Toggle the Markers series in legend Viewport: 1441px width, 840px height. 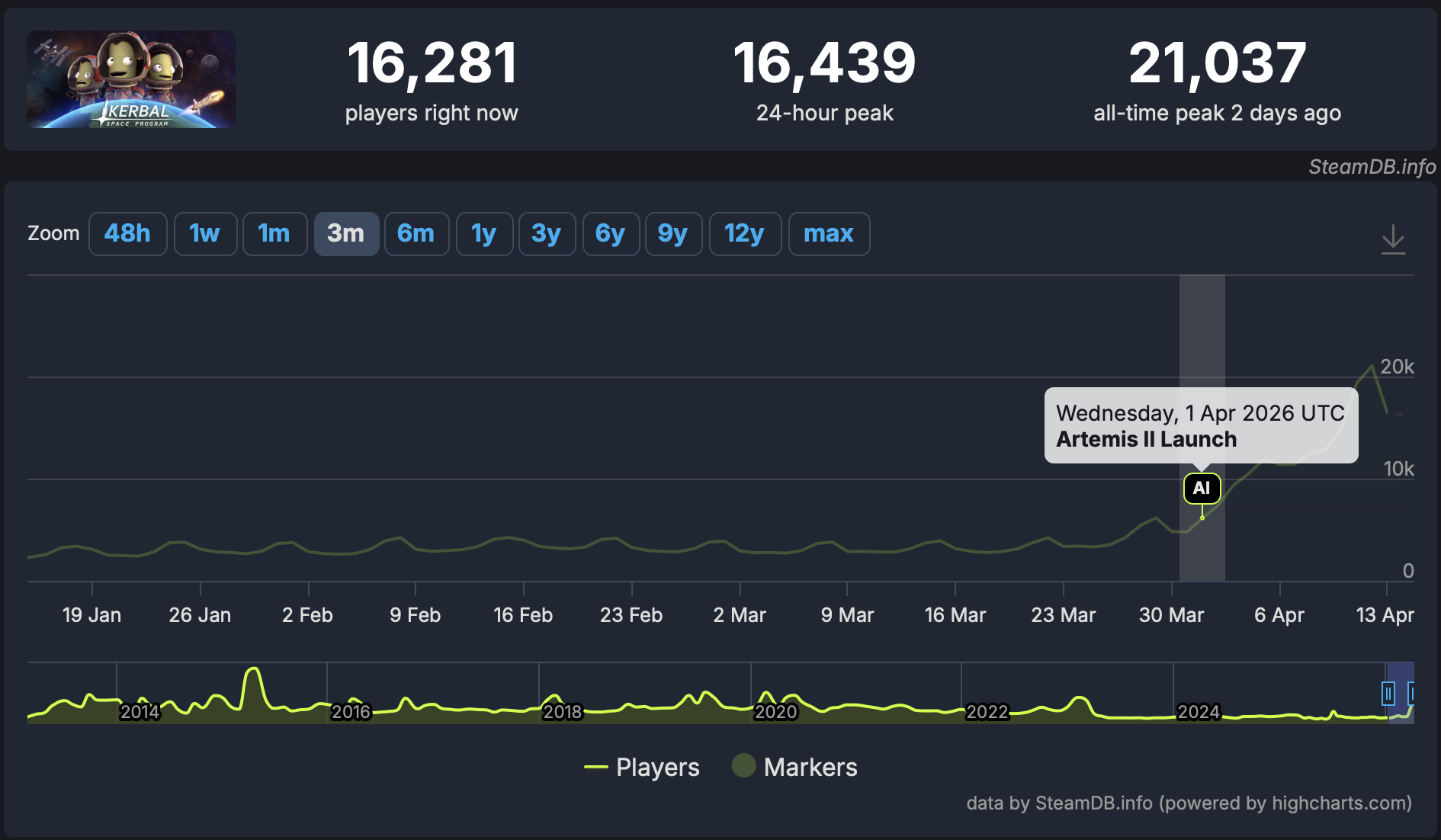pos(794,767)
